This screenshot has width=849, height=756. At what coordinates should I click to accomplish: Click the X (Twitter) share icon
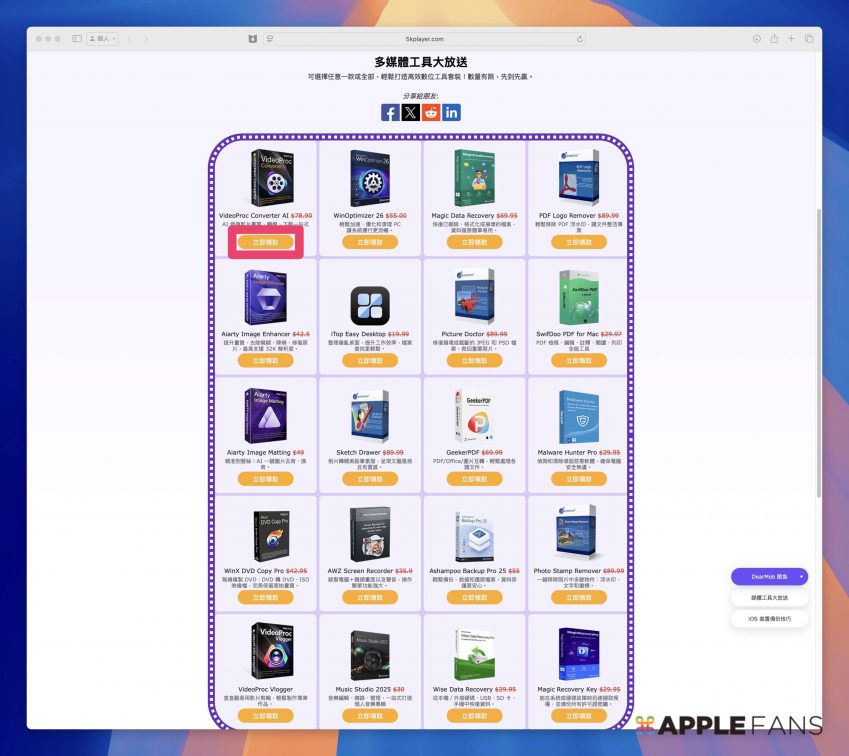pyautogui.click(x=411, y=113)
